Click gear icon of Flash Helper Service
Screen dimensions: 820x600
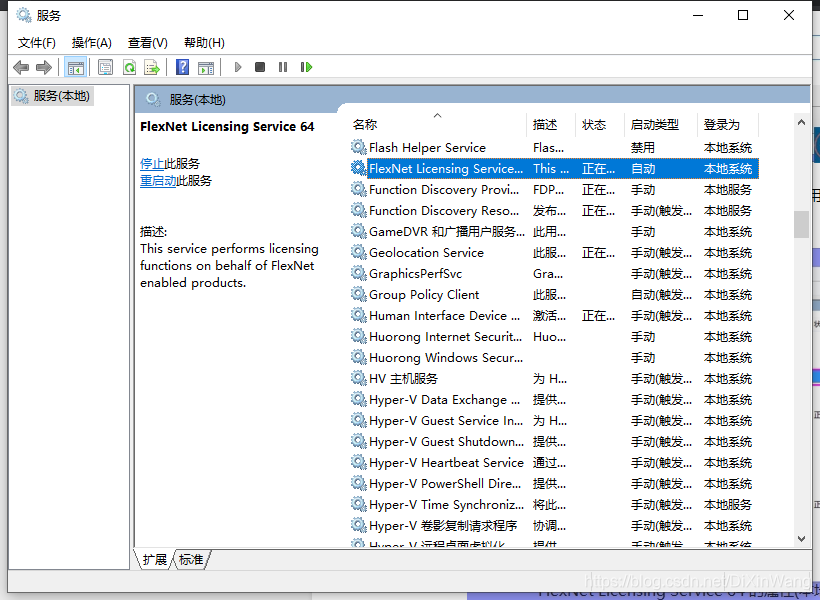click(x=358, y=147)
